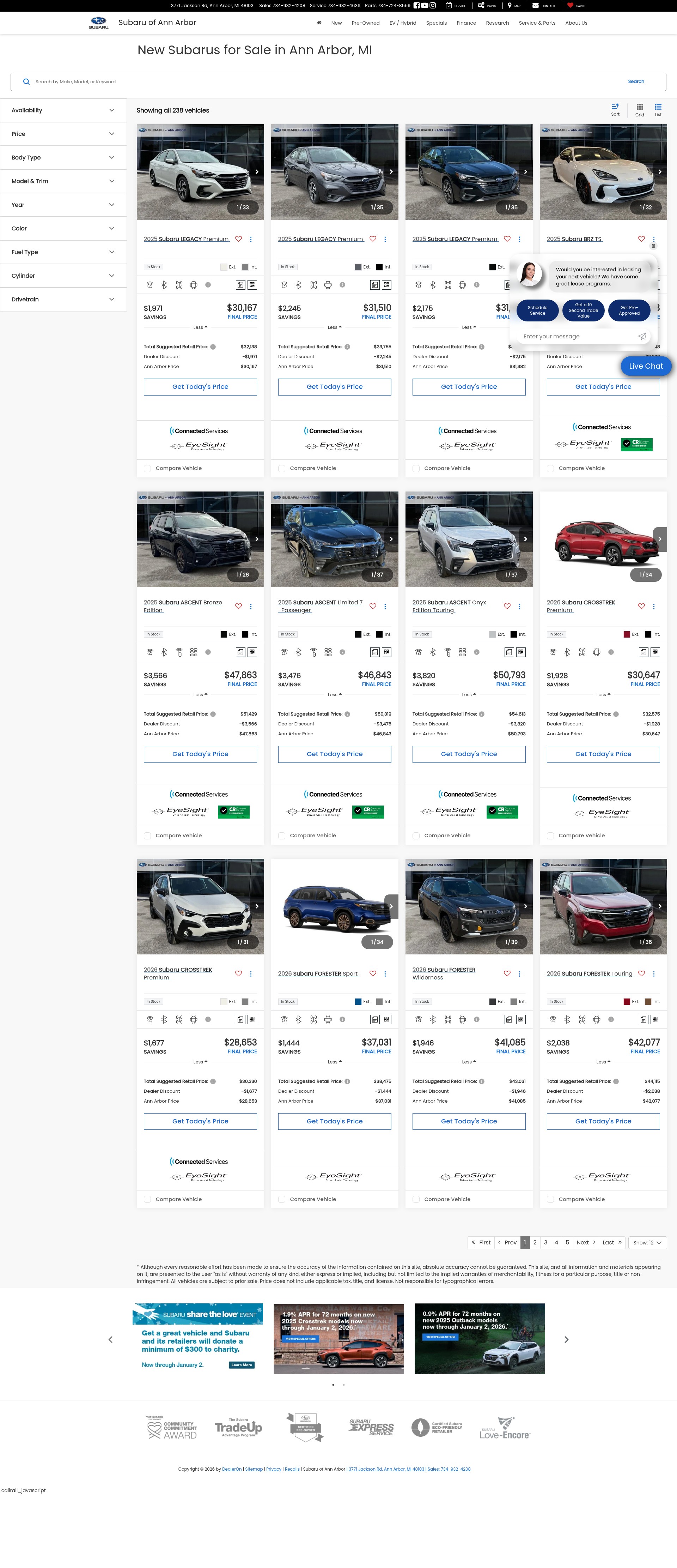Check Compare Vehicle on BRZ tS card
This screenshot has width=677, height=1568.
coord(550,468)
